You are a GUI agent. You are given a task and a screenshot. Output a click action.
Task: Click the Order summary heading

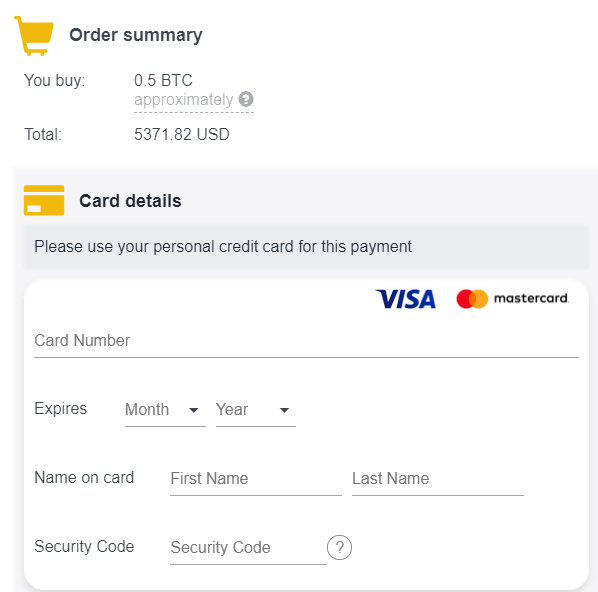(x=136, y=35)
